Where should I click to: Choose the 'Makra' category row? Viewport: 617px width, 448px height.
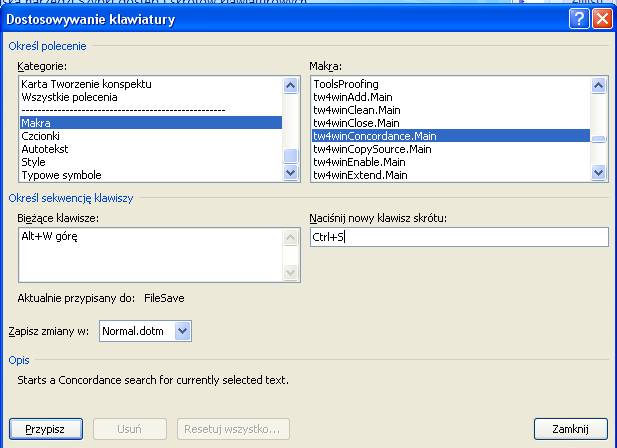151,123
